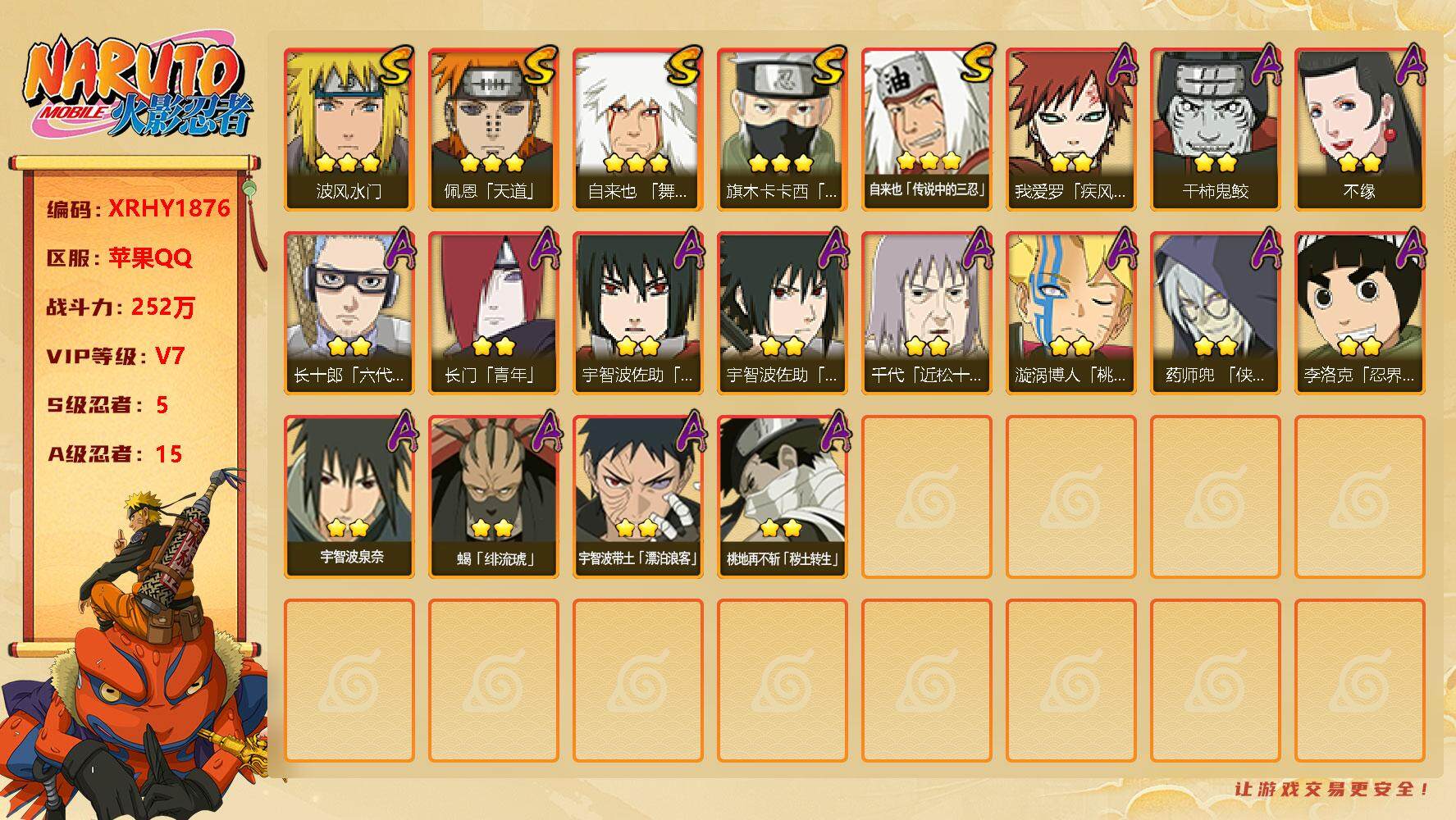This screenshot has width=1456, height=820.
Task: Select the first empty slot in third row
Action: pyautogui.click(x=927, y=497)
